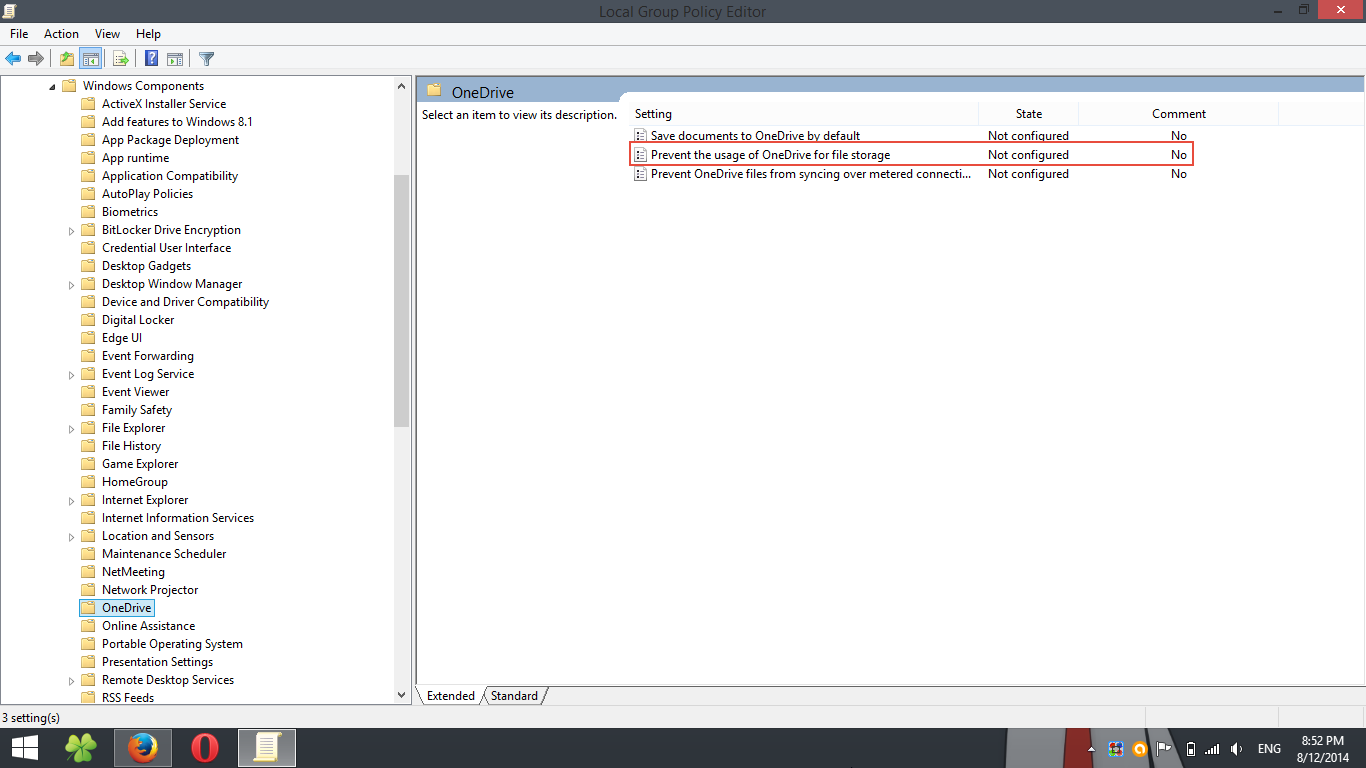Screen dimensions: 1366x768
Task: Click the Forward arrow toolbar icon
Action: click(x=36, y=59)
